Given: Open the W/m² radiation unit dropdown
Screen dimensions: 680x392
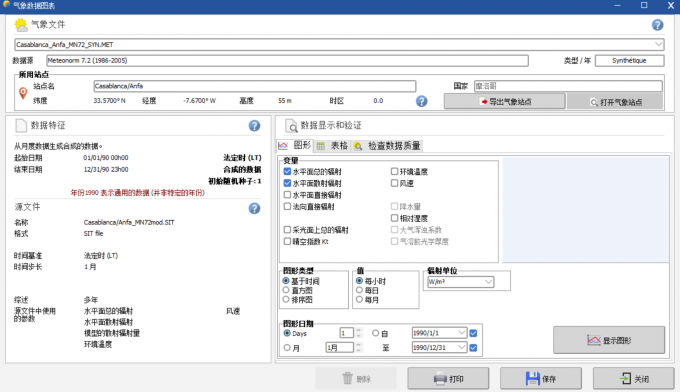Looking at the screenshot, I should tap(488, 282).
